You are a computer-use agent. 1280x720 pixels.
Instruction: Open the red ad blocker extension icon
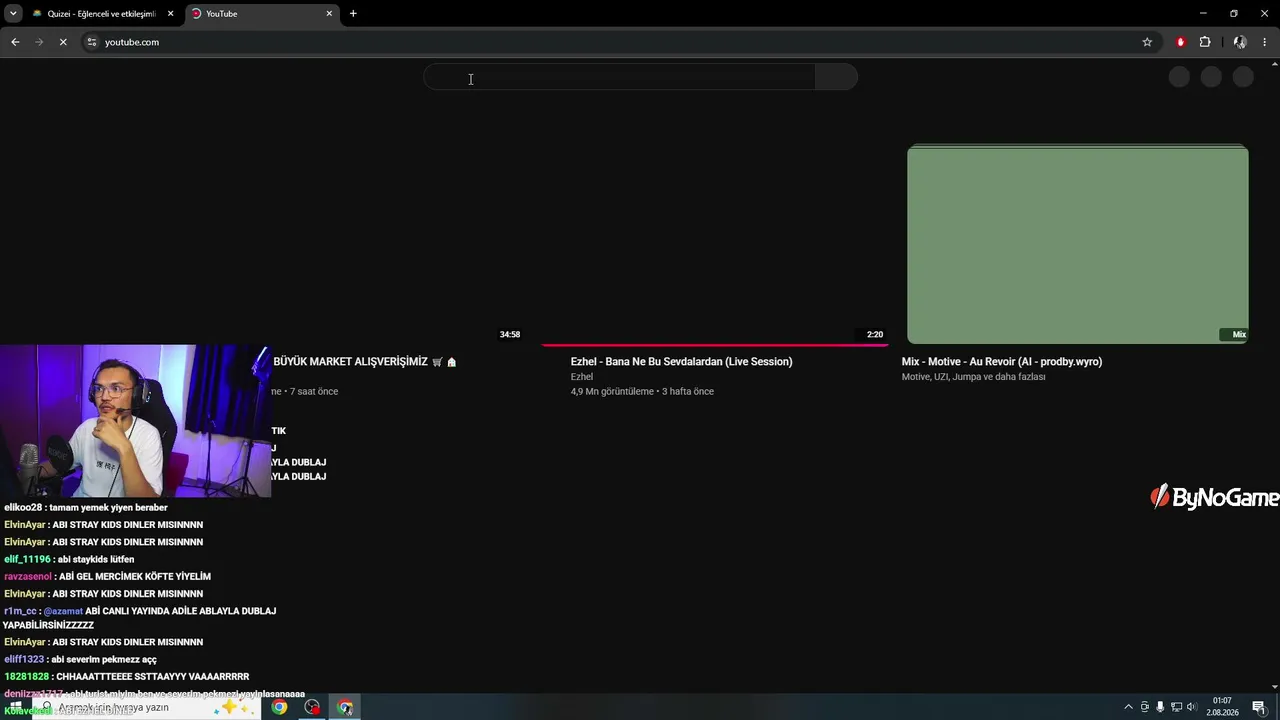(x=1181, y=42)
